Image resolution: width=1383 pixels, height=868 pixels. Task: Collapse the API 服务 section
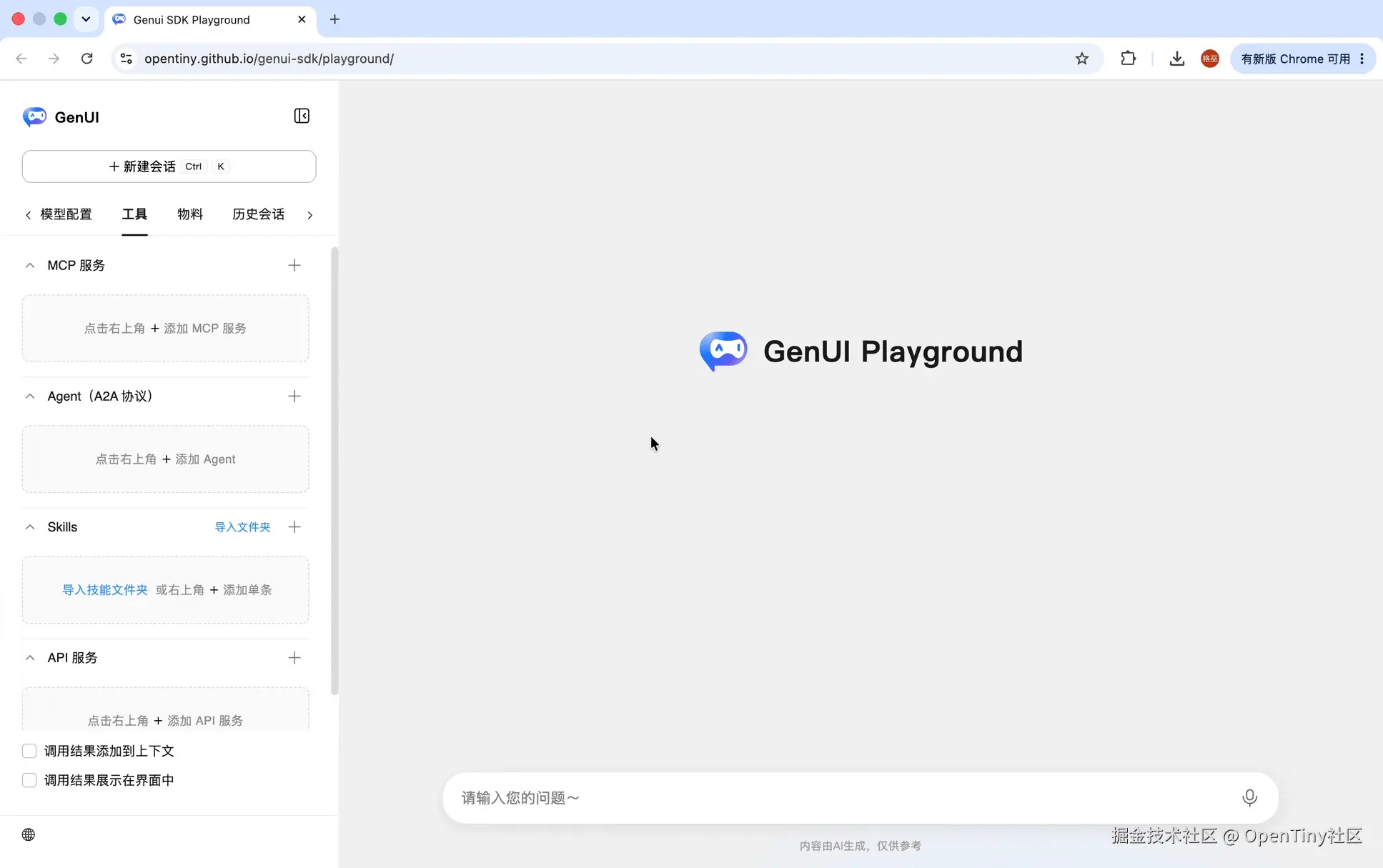pos(30,658)
